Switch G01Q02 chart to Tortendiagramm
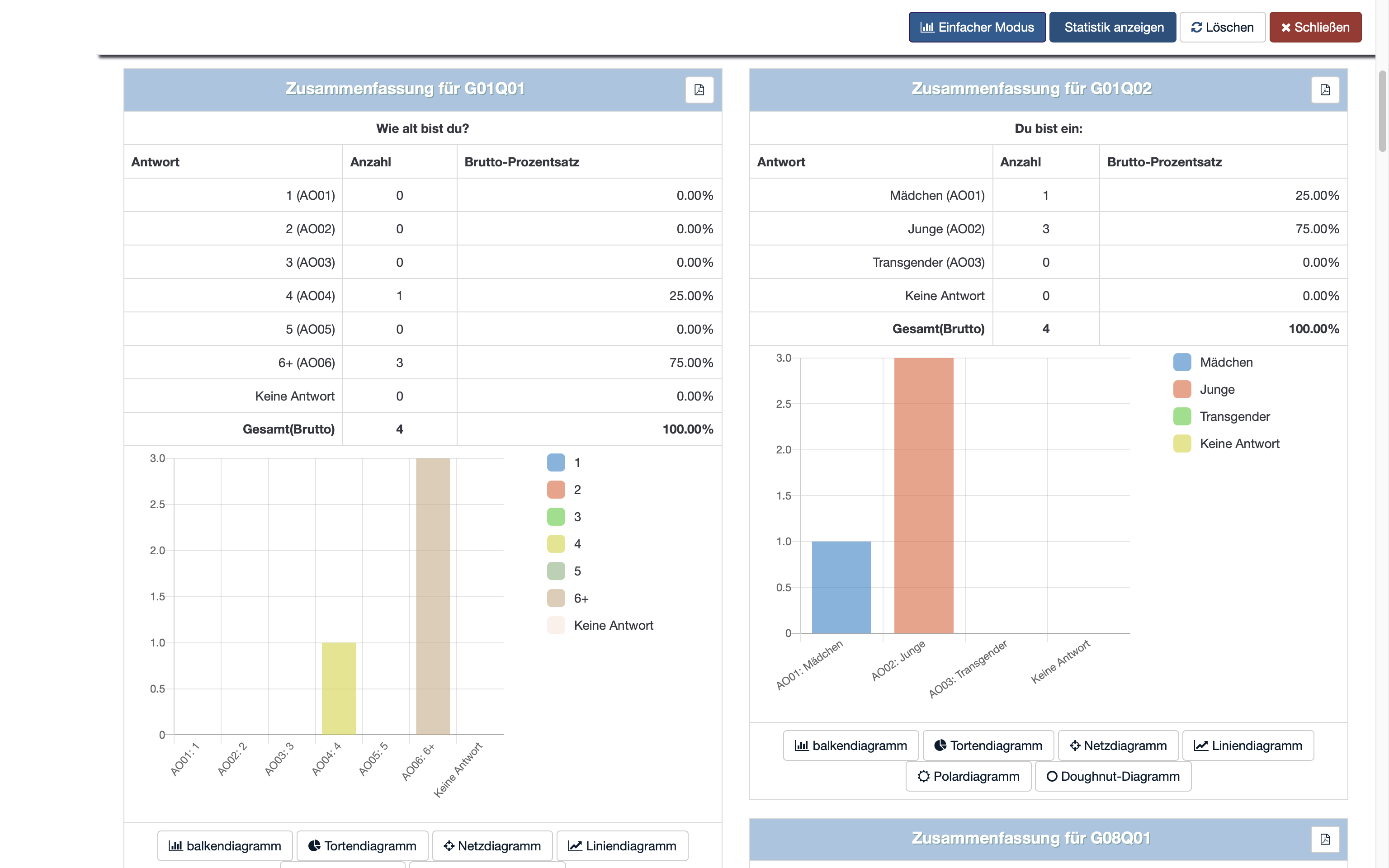Screen dimensions: 1389x868 (x=988, y=745)
